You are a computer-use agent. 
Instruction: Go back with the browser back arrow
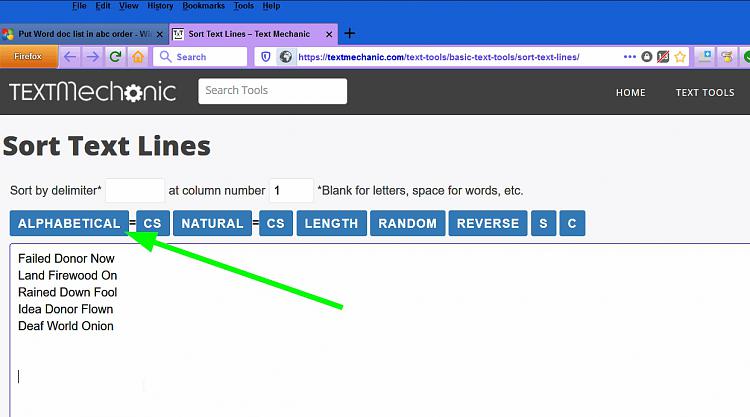[x=70, y=57]
